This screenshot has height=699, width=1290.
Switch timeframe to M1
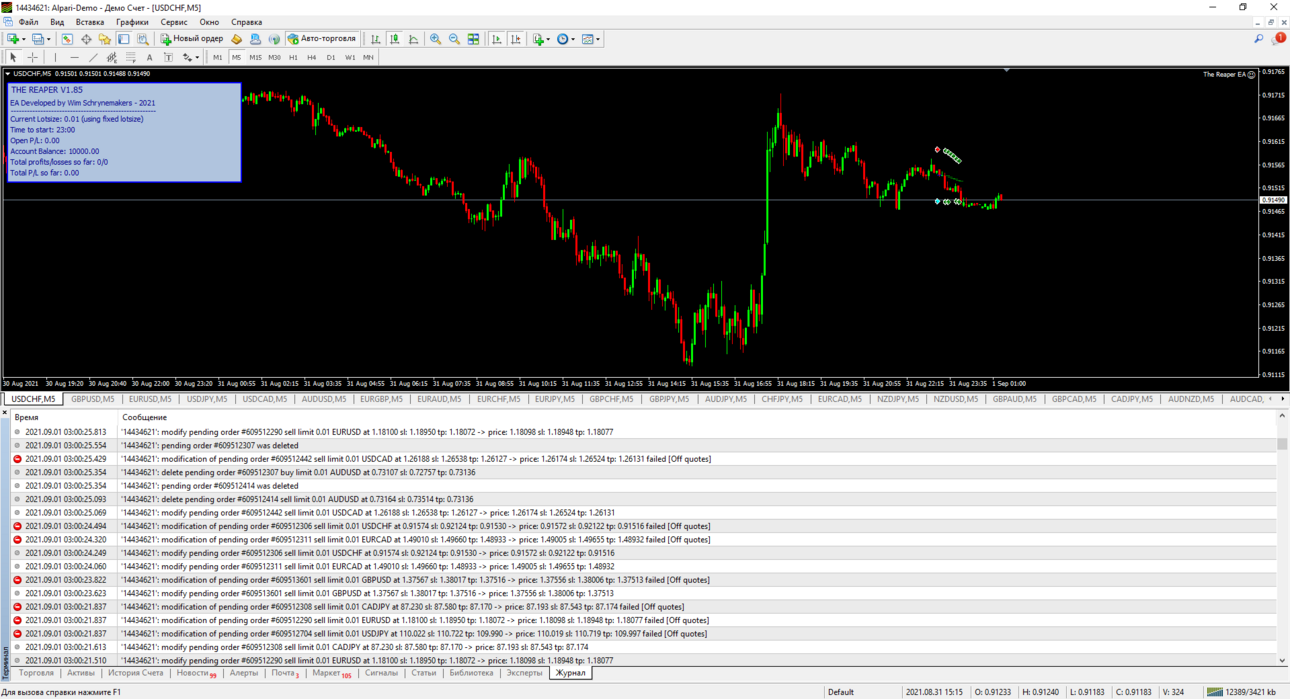[217, 57]
